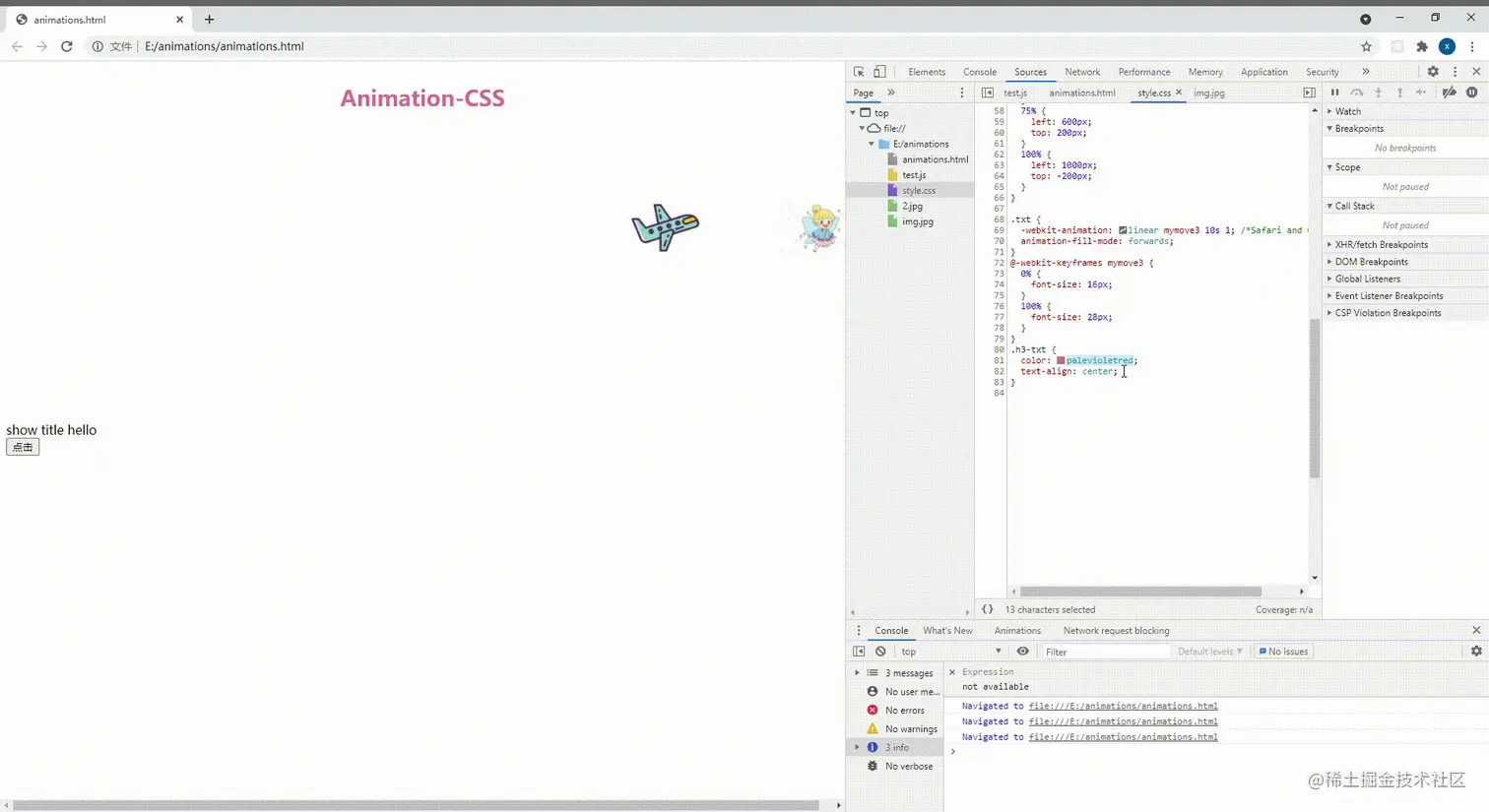Click the Step into function icon
1489x812 pixels.
point(1379,93)
